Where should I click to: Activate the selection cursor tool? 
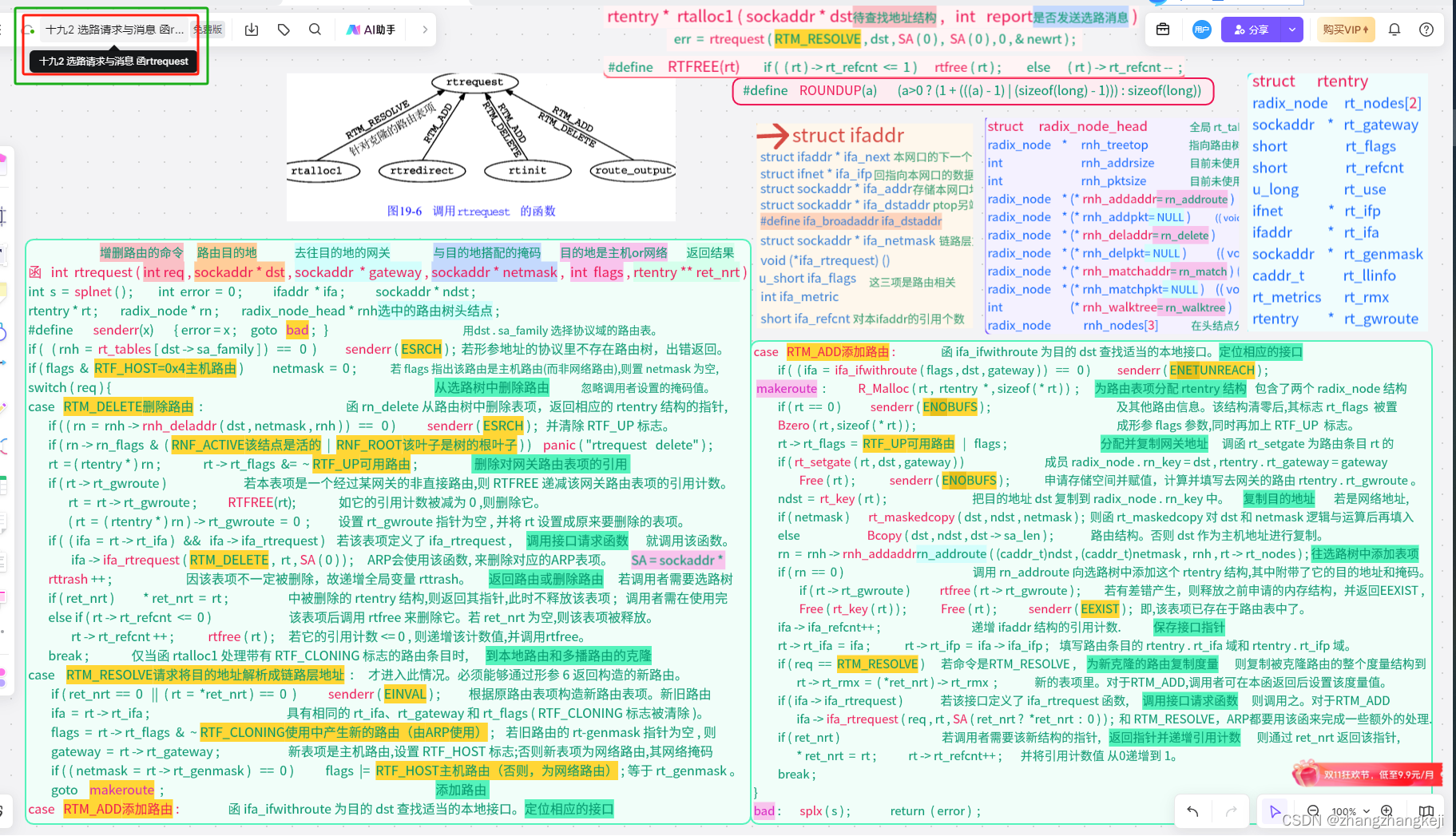(x=1275, y=811)
